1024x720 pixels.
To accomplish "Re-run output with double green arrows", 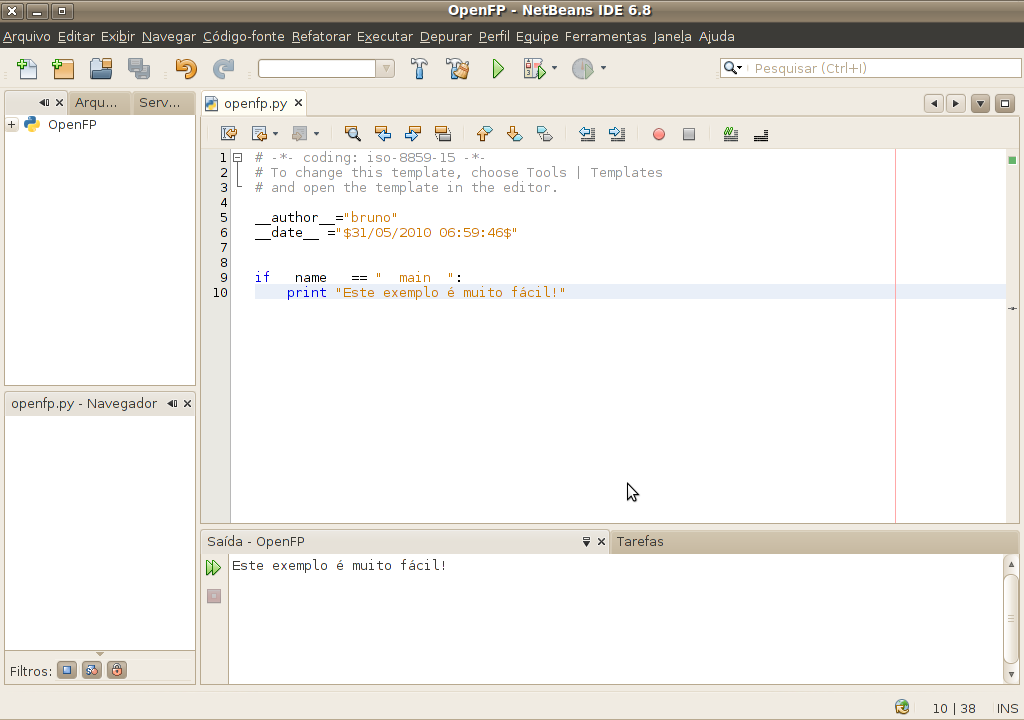I will click(x=213, y=568).
